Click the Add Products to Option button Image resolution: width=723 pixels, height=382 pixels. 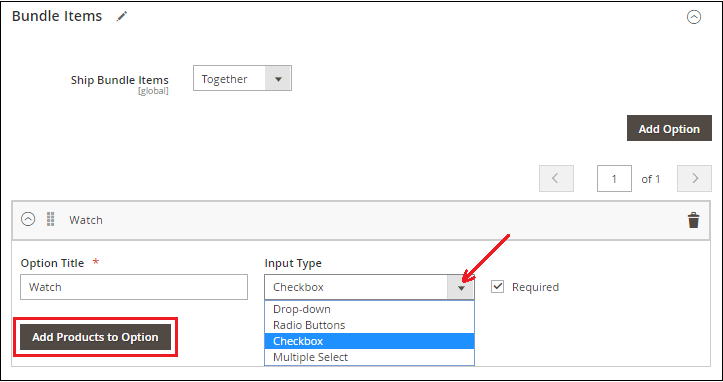(95, 337)
